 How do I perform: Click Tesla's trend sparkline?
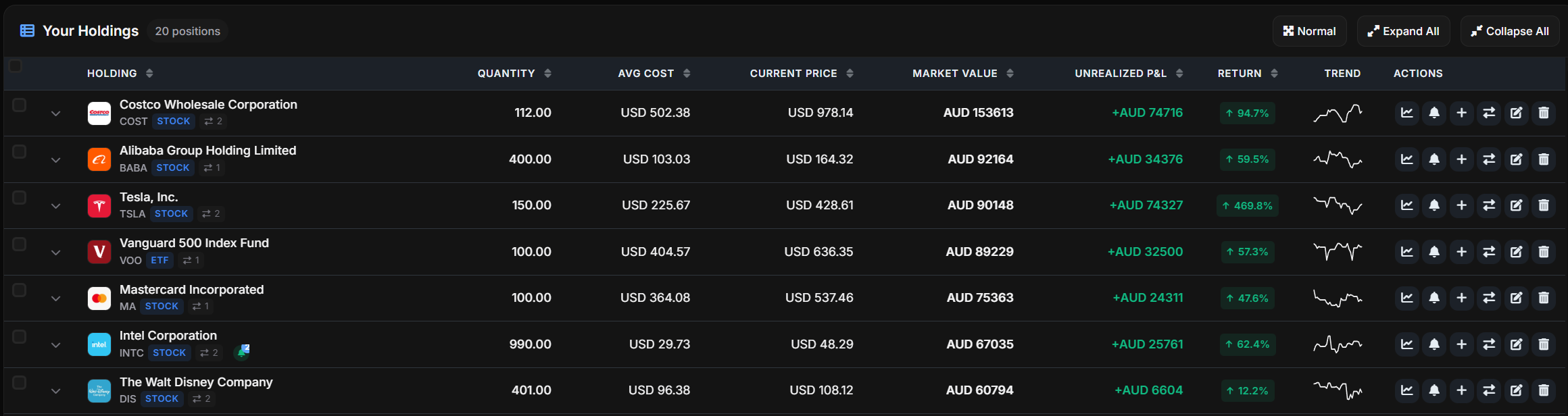coord(1338,205)
